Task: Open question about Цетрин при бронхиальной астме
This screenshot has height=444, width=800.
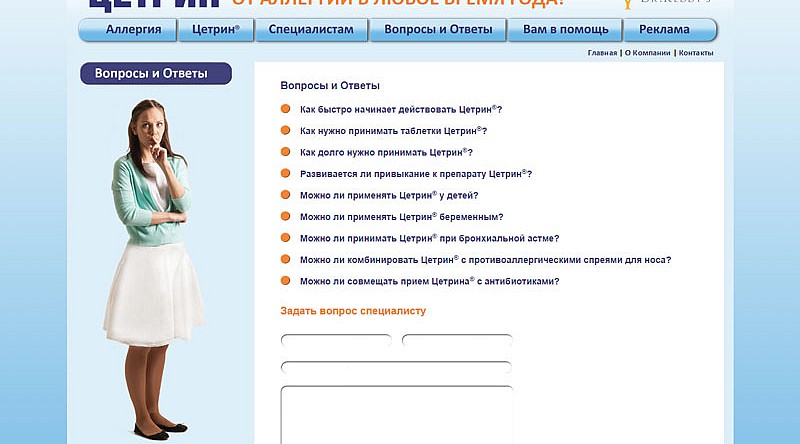Action: pyautogui.click(x=430, y=238)
